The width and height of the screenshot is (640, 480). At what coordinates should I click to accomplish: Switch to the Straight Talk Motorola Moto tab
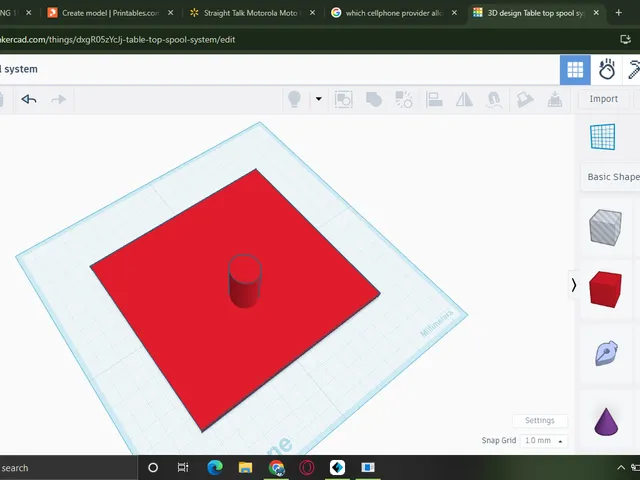click(253, 13)
